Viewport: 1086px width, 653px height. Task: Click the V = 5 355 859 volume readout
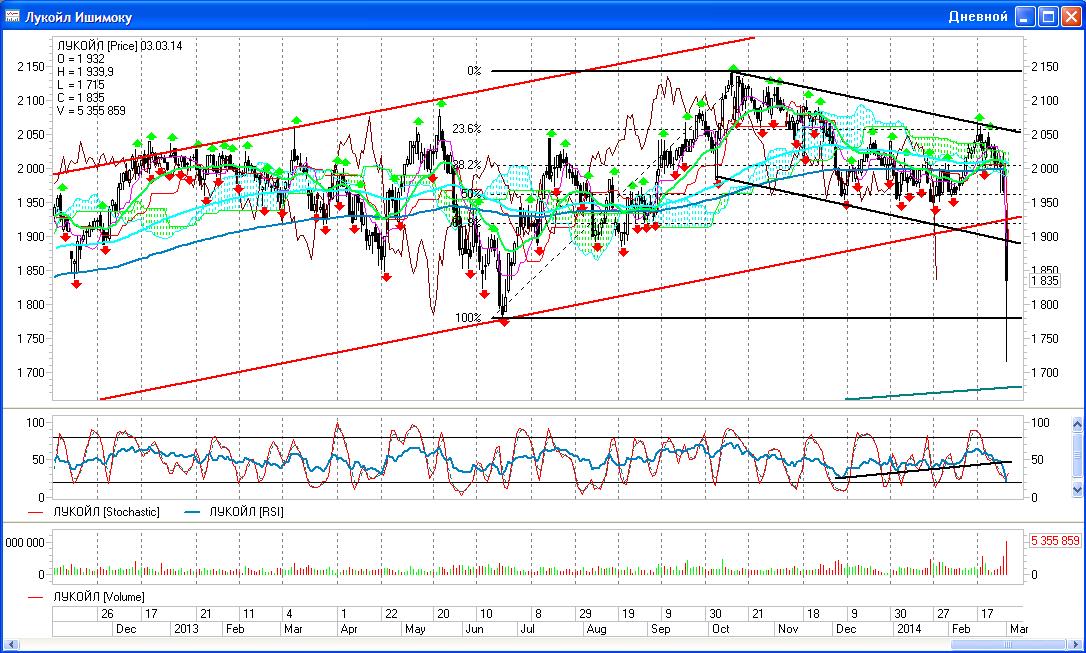point(91,111)
